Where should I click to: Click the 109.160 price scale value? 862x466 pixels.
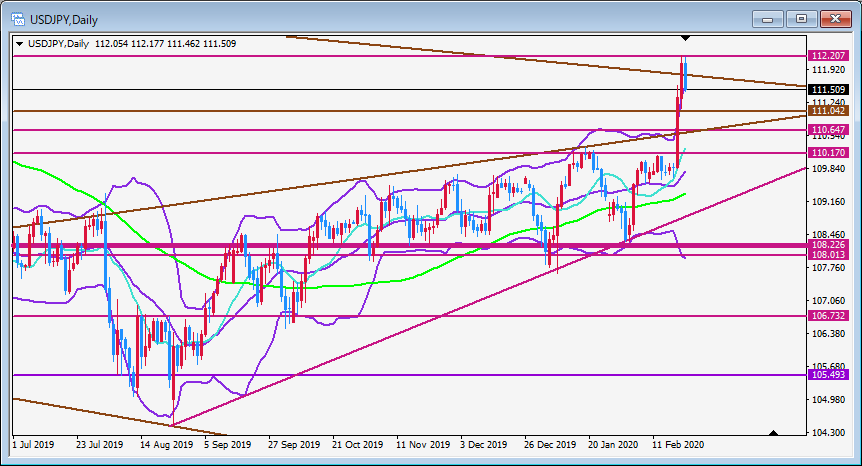(828, 202)
